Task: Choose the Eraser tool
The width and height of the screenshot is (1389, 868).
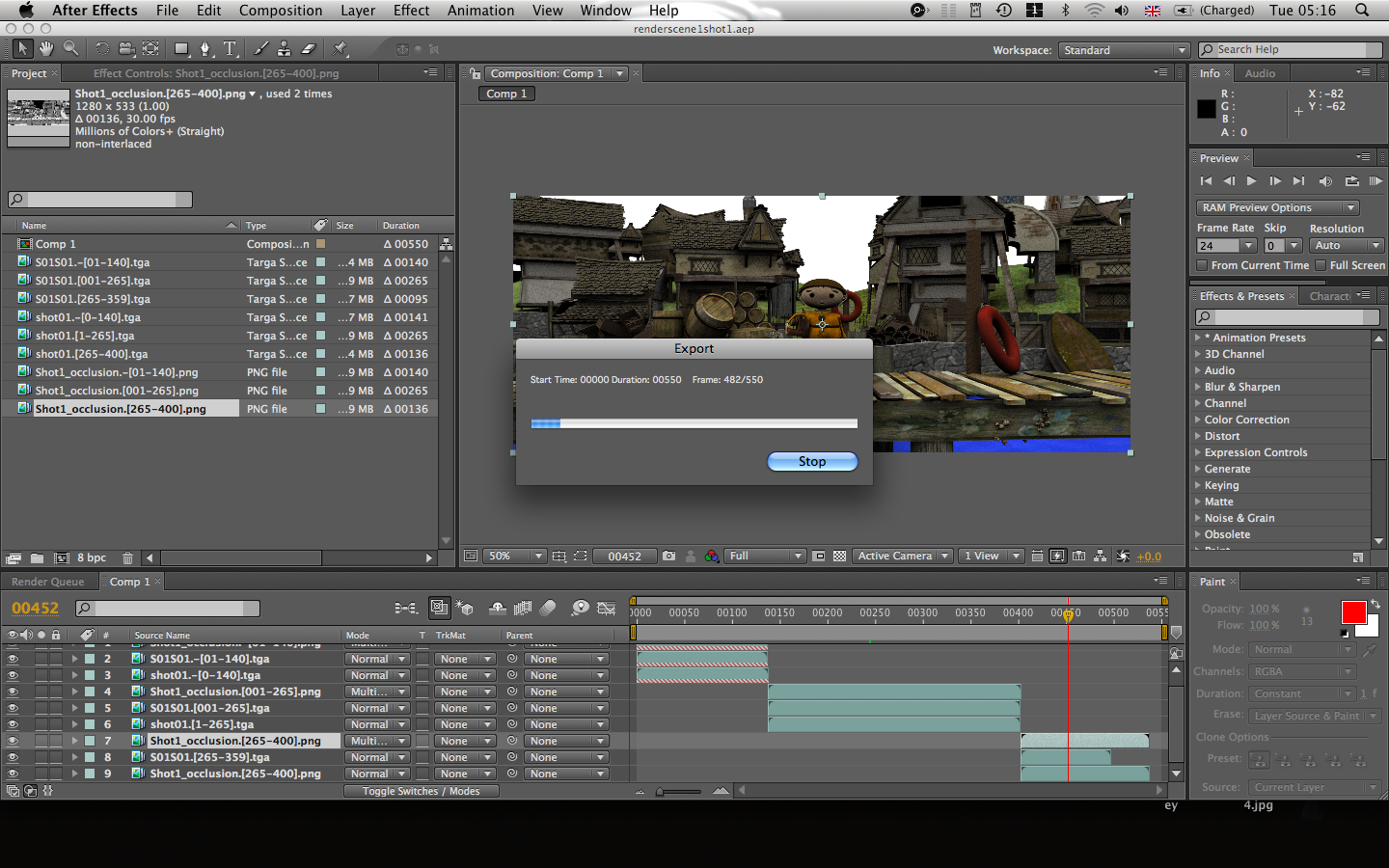Action: pos(309,48)
